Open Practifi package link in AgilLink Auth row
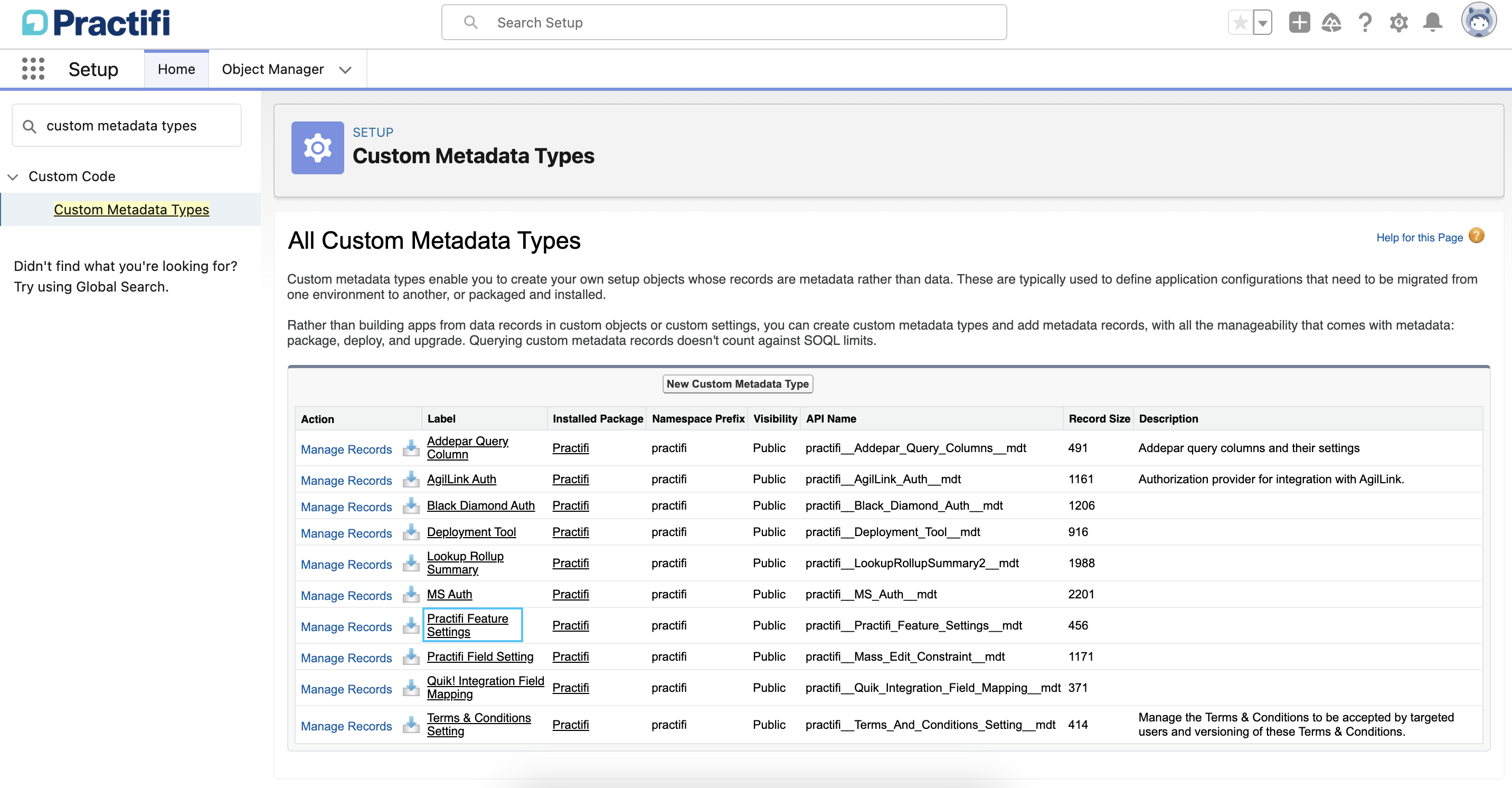The image size is (1512, 788). (x=571, y=479)
